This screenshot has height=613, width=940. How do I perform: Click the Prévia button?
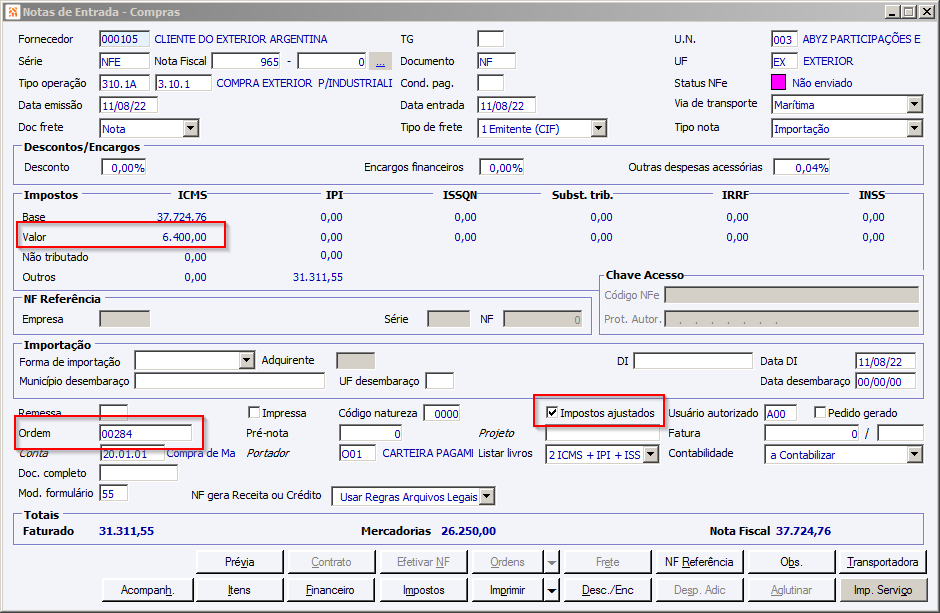point(239,562)
